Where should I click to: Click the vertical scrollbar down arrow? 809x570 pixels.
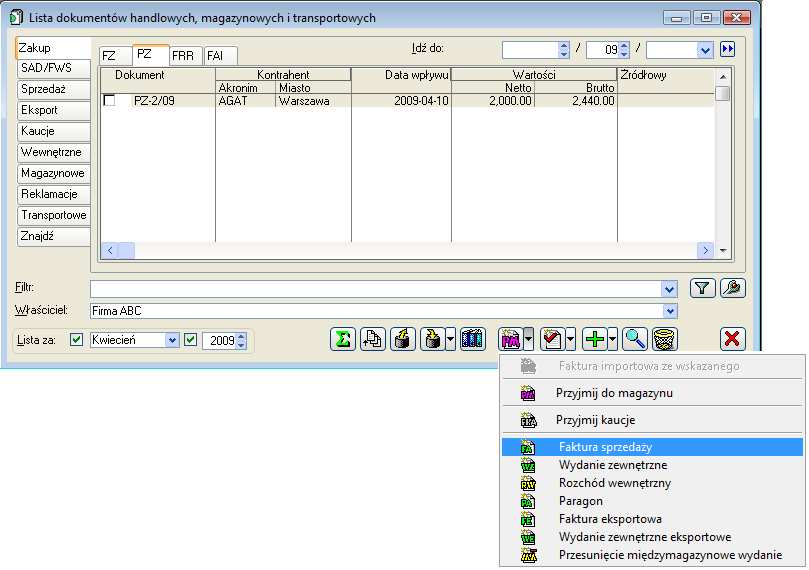(x=723, y=251)
